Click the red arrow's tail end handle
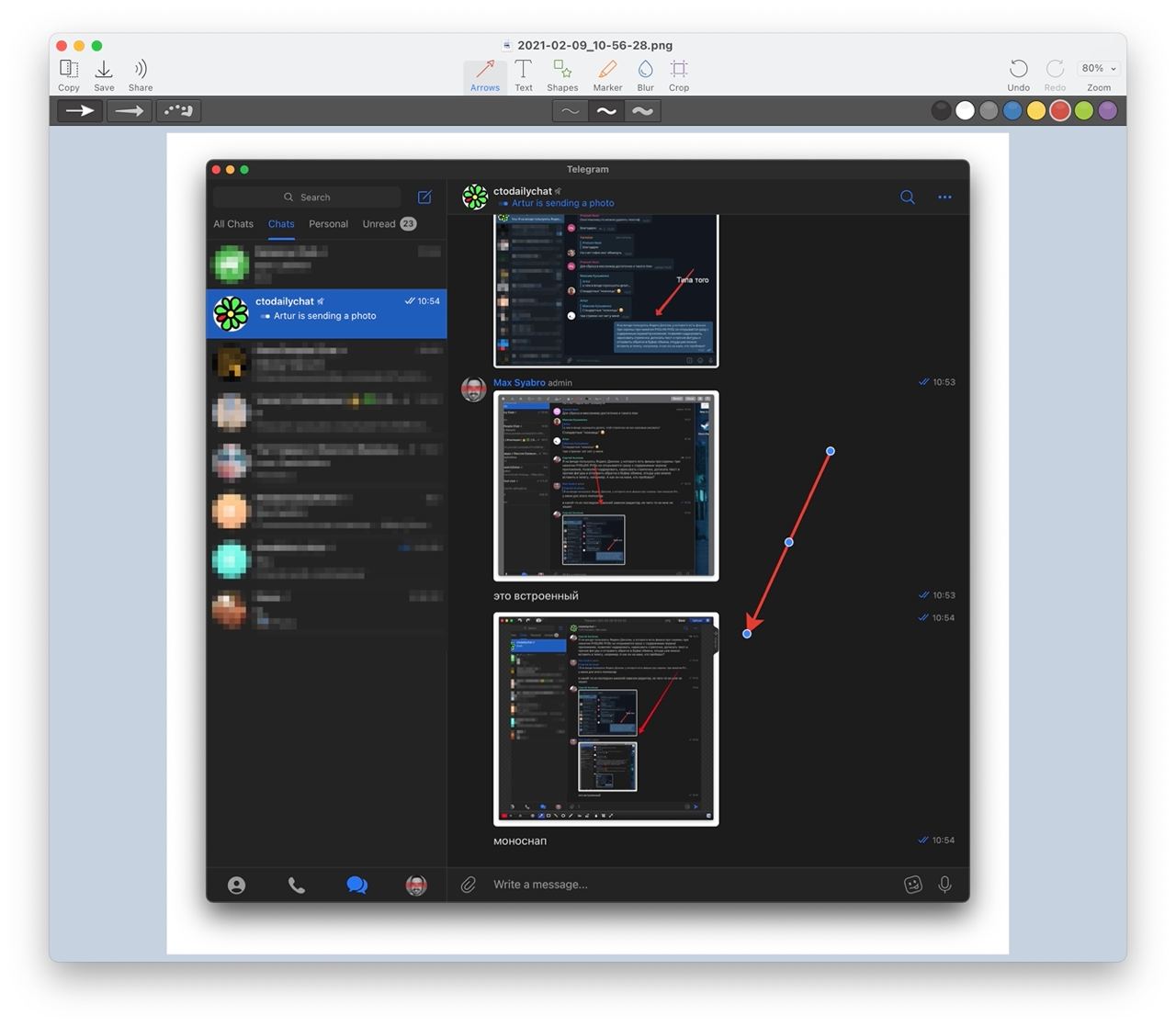This screenshot has height=1027, width=1176. pyautogui.click(x=831, y=451)
